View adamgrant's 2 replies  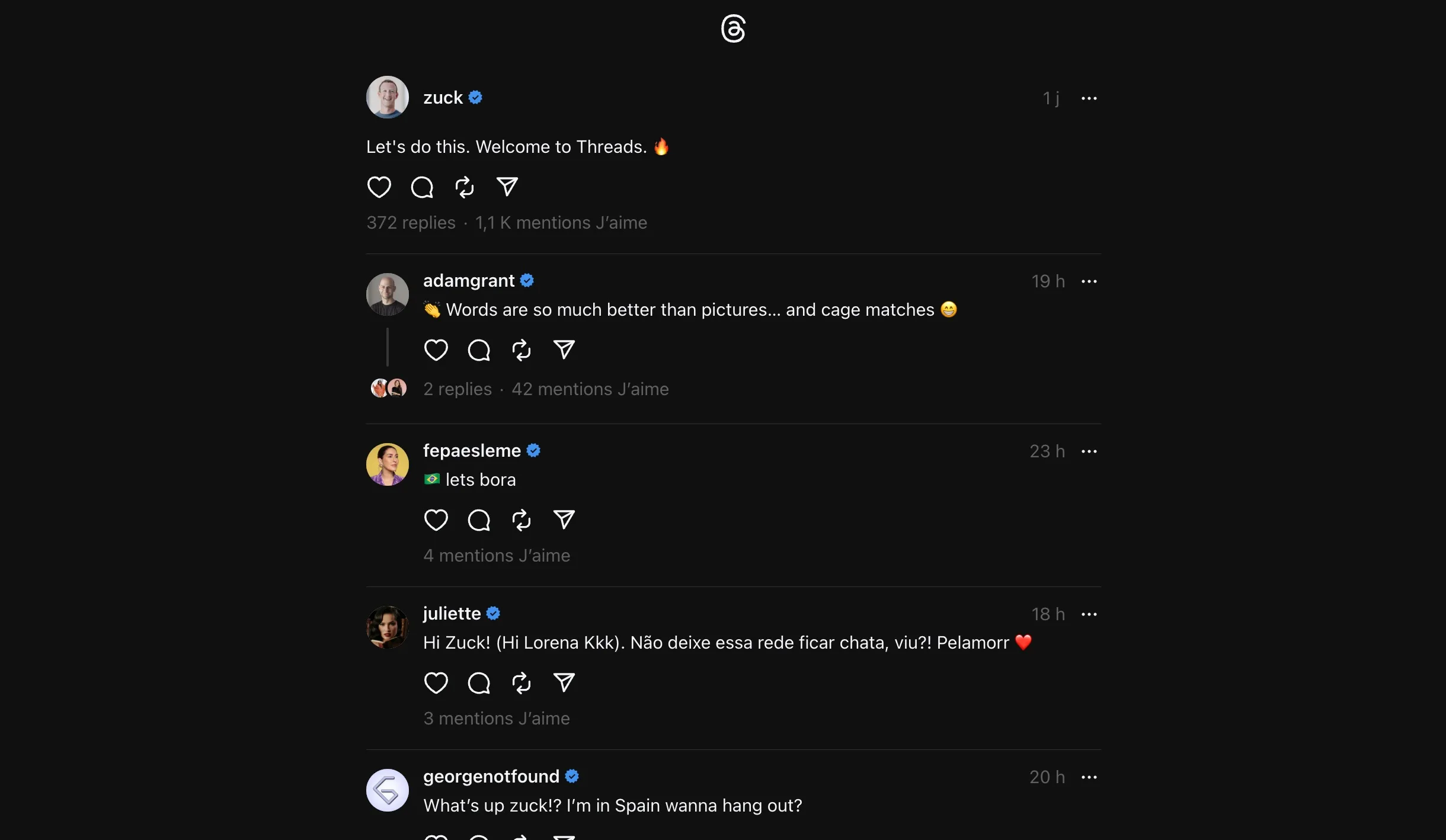tap(458, 389)
